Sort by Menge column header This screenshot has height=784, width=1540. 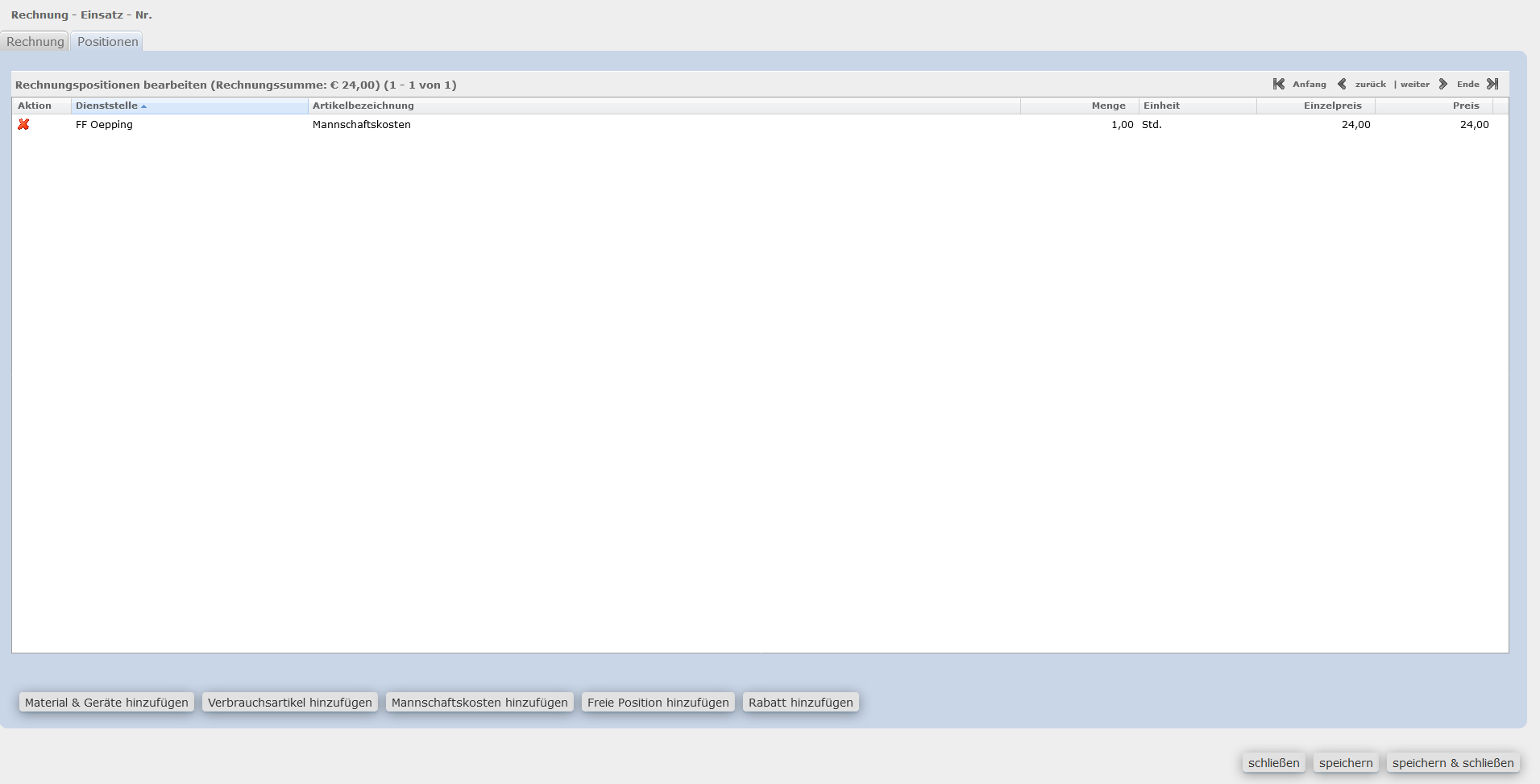[x=1108, y=106]
